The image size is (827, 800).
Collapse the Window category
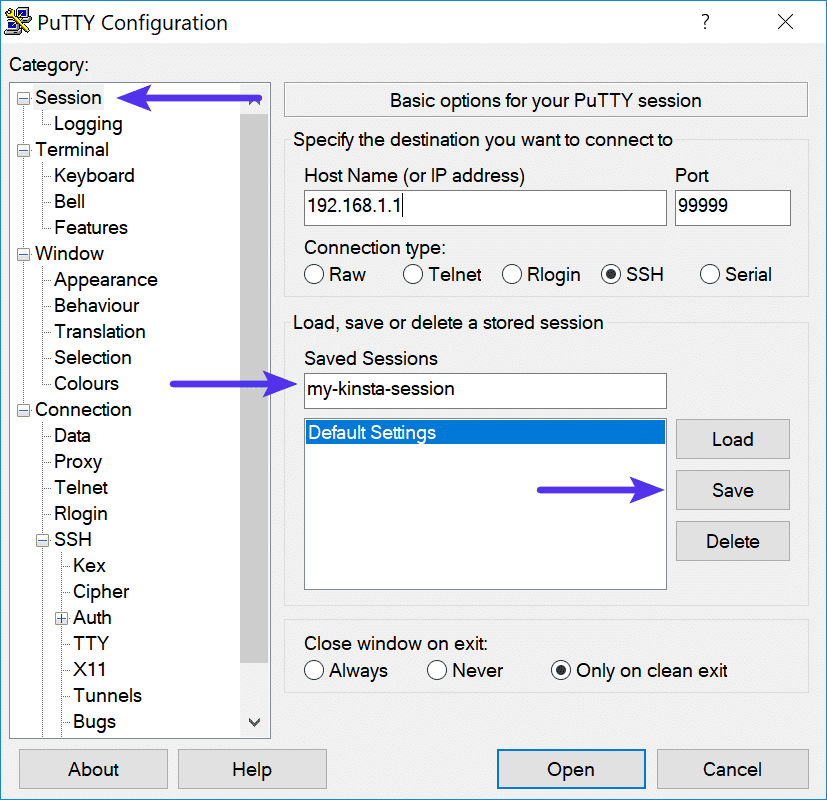tap(21, 253)
